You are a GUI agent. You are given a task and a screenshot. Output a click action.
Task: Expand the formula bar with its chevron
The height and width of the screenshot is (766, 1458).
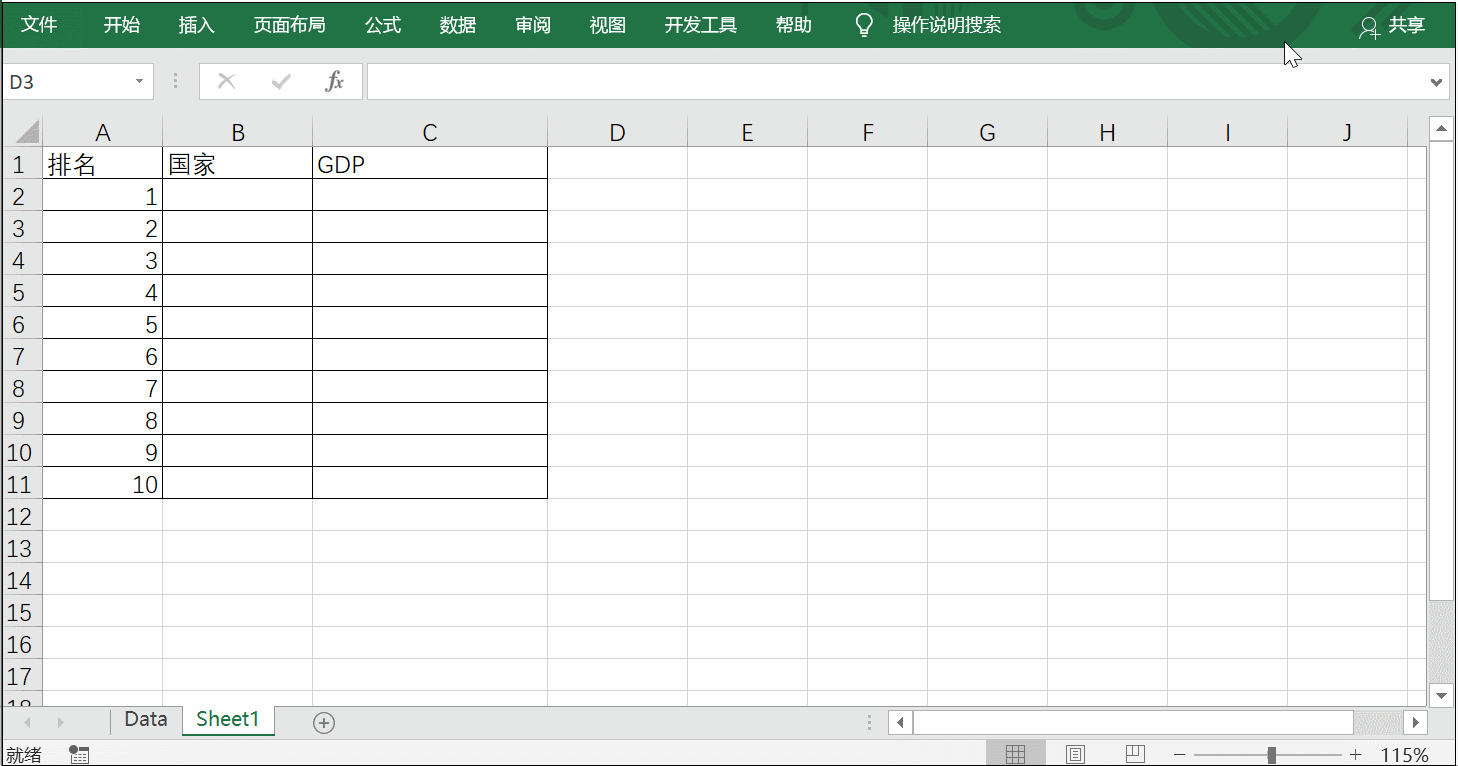(1437, 82)
